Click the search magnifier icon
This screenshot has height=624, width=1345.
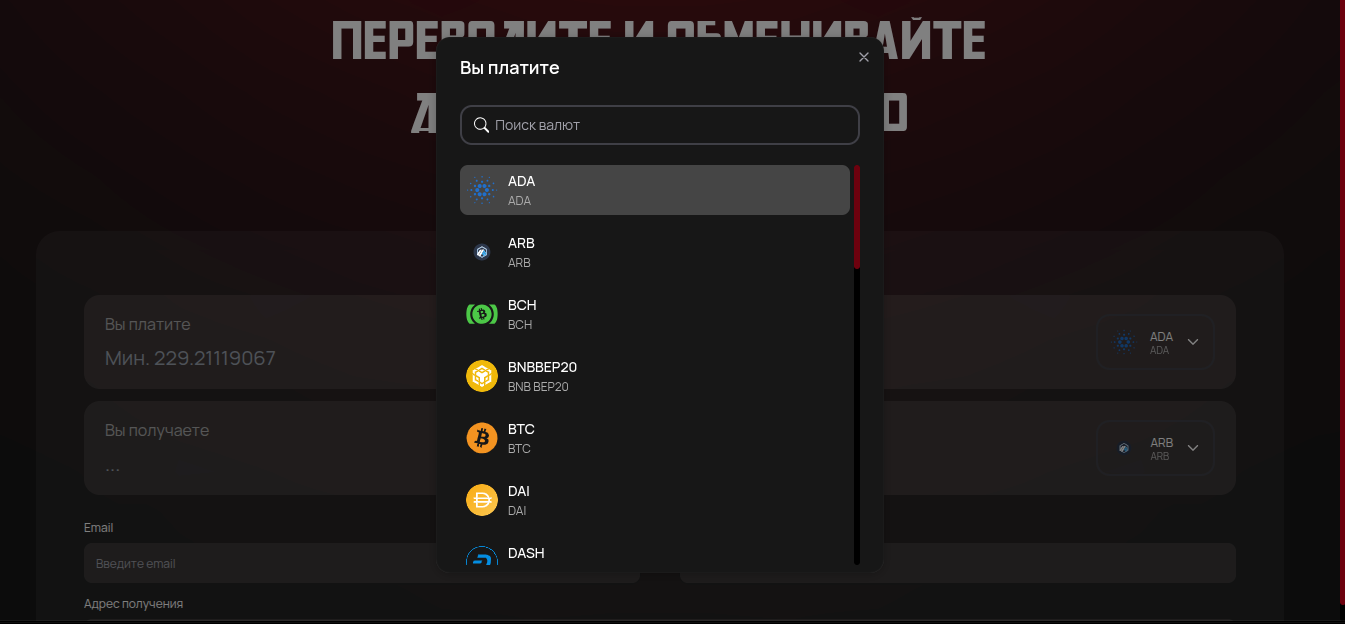click(481, 125)
